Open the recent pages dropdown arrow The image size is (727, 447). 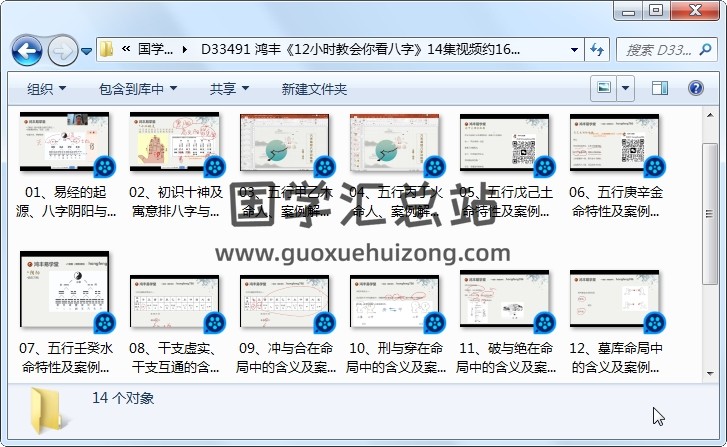(86, 51)
